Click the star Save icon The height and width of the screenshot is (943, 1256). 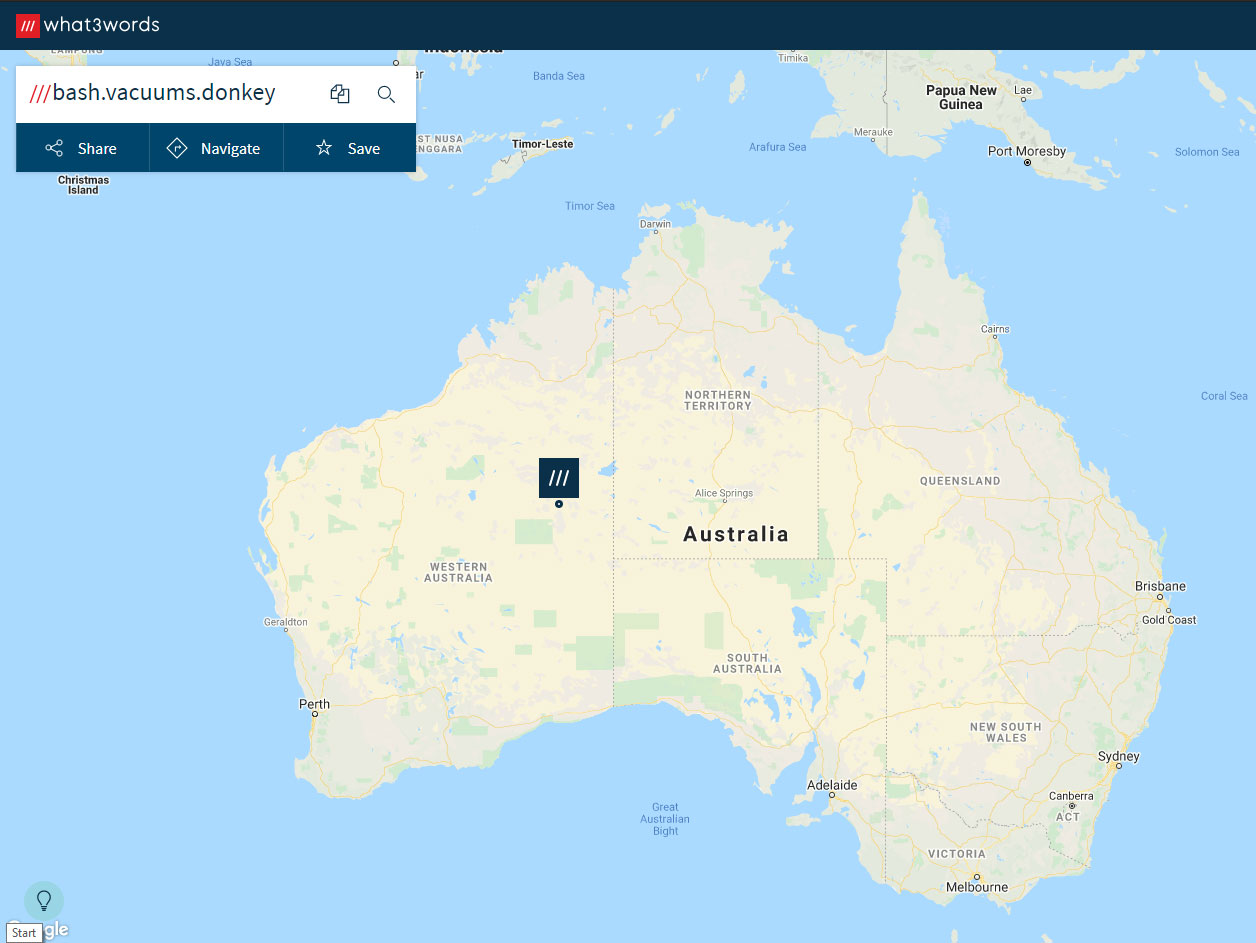(324, 148)
